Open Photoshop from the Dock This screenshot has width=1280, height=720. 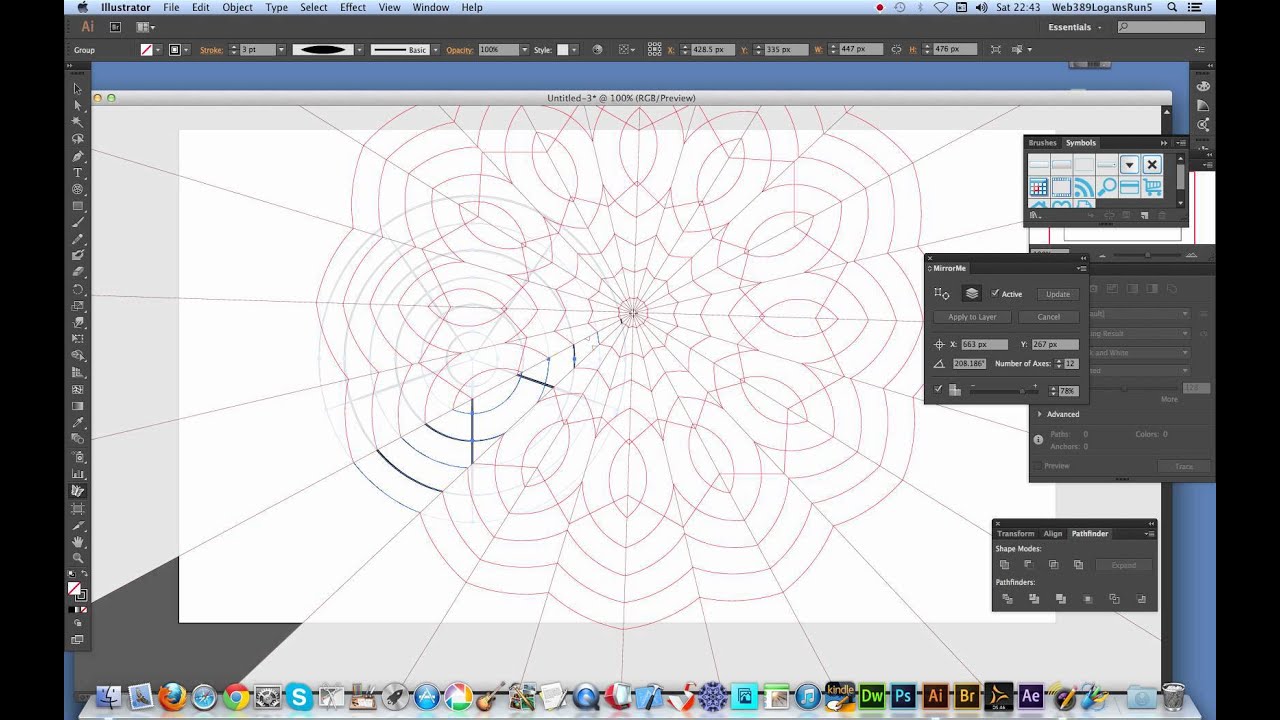coord(904,695)
